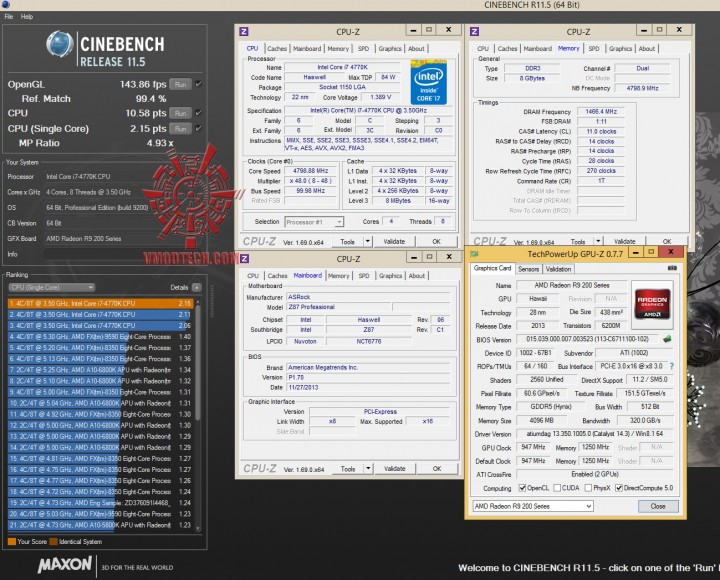The width and height of the screenshot is (720, 580).
Task: Run the CPU benchmark
Action: tap(180, 113)
